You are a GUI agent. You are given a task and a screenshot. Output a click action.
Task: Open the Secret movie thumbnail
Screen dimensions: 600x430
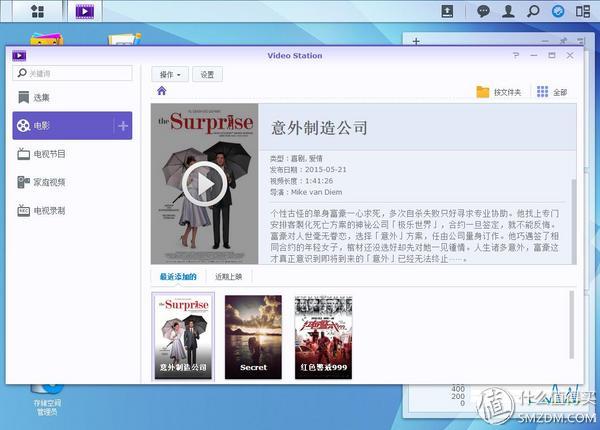[x=253, y=335]
